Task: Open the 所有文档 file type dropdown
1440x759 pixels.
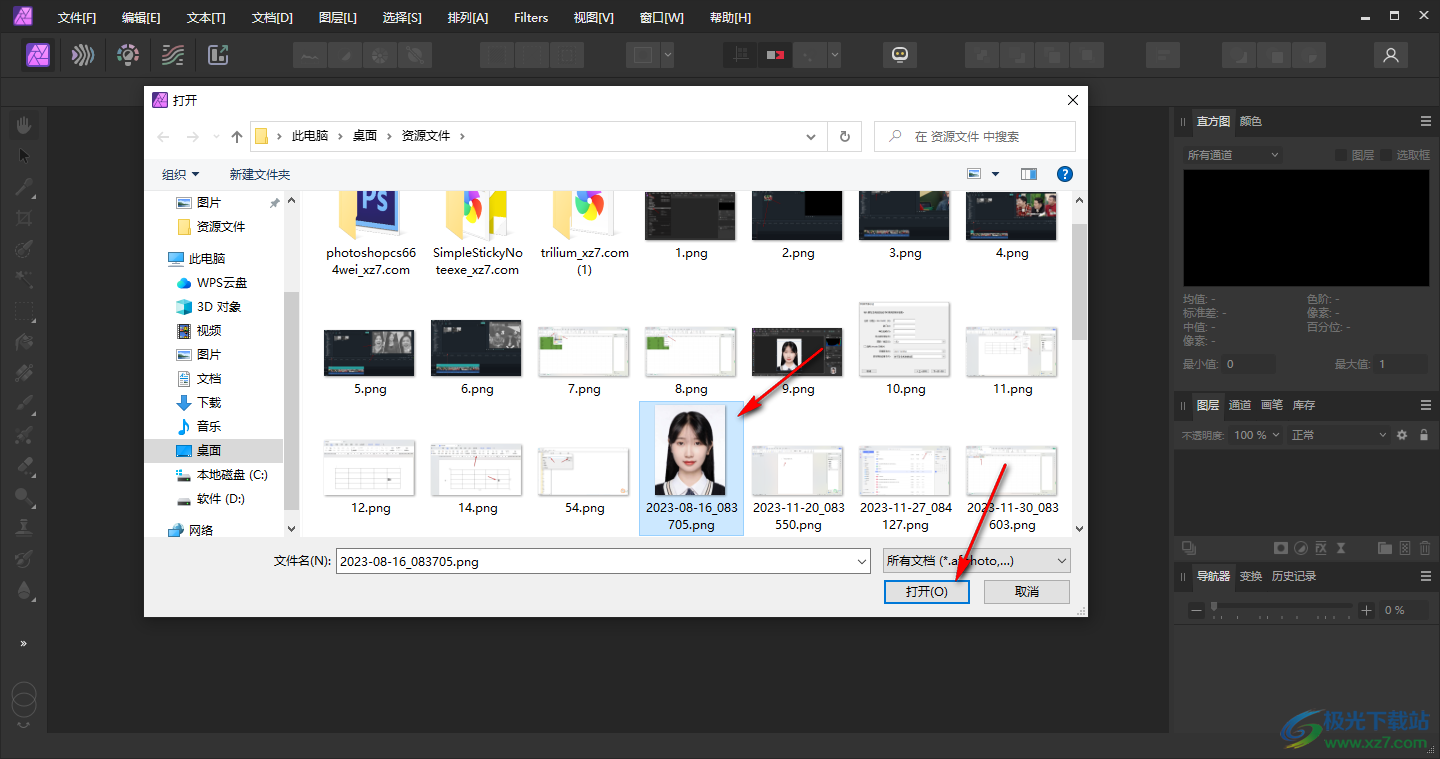Action: (977, 561)
